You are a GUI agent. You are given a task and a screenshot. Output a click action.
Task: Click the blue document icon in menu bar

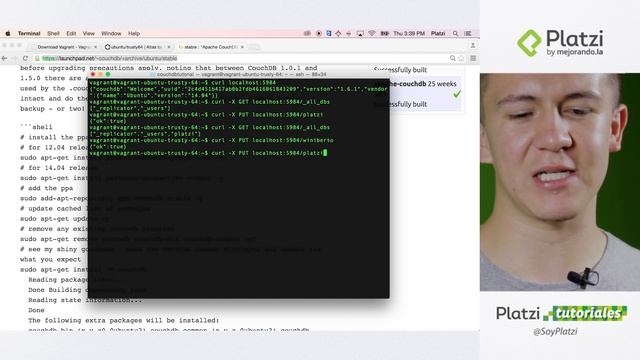click(x=329, y=33)
